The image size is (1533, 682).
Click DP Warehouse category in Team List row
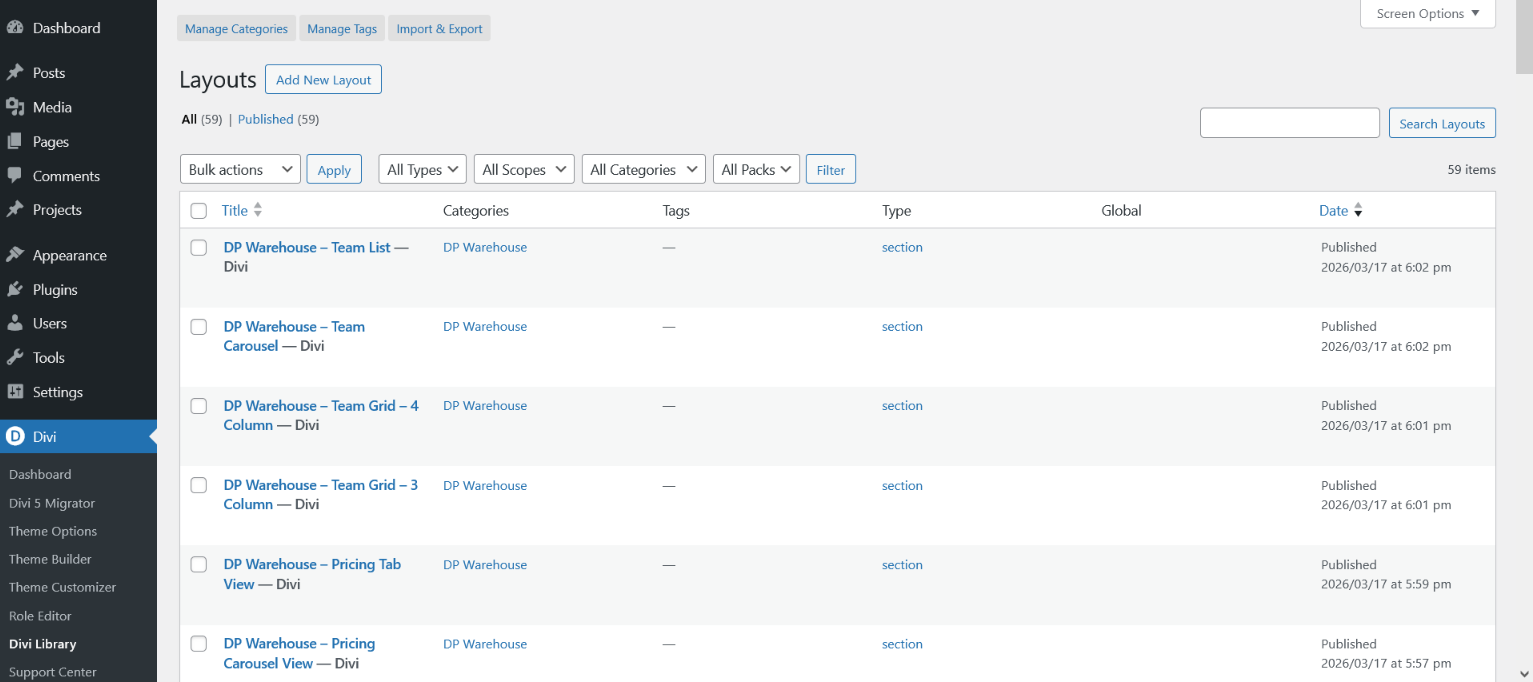[485, 247]
